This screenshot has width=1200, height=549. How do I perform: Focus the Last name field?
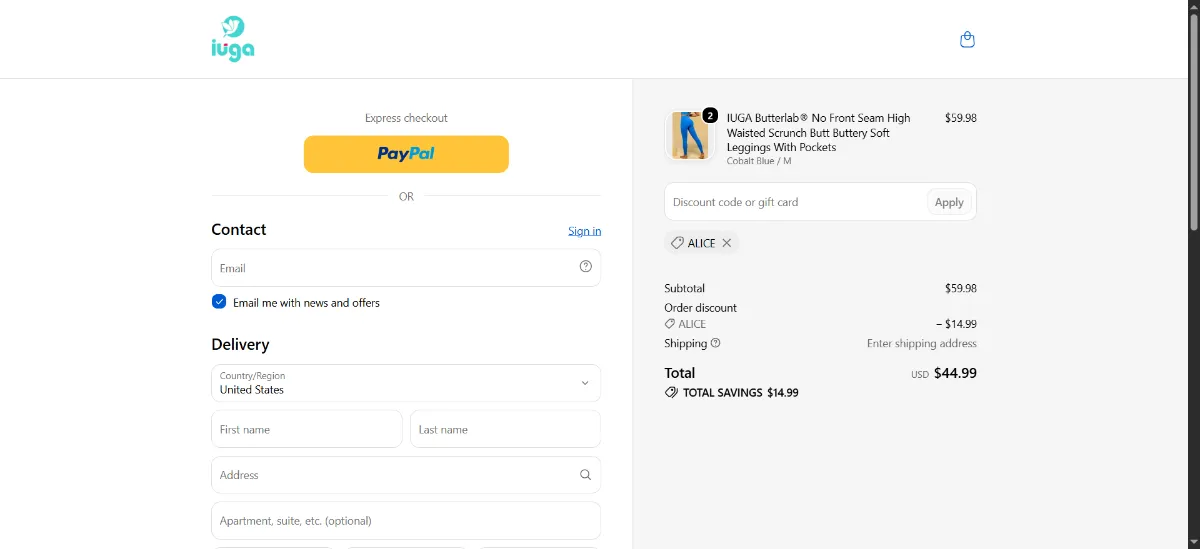pyautogui.click(x=505, y=429)
